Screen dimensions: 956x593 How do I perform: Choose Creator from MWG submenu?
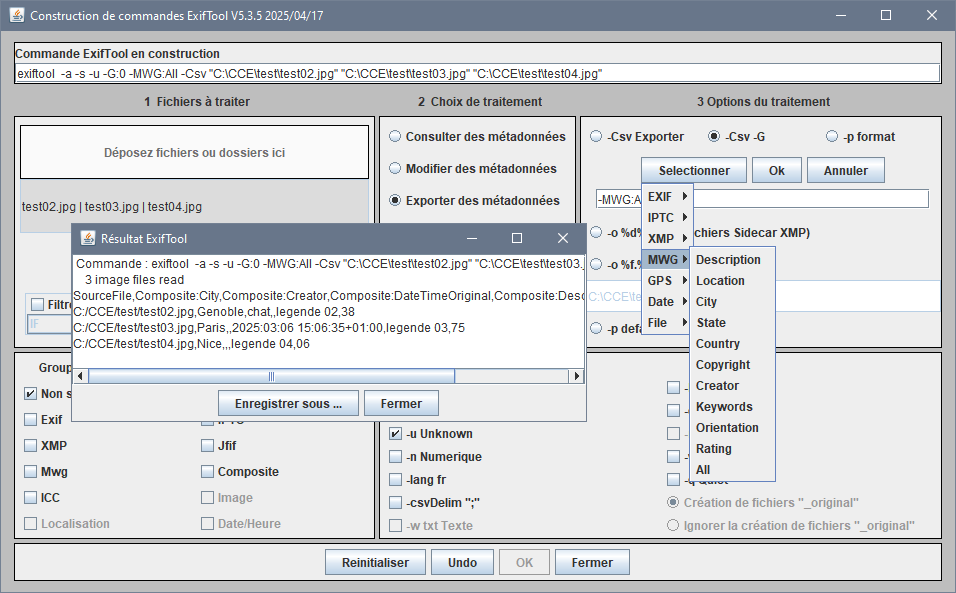(732, 386)
